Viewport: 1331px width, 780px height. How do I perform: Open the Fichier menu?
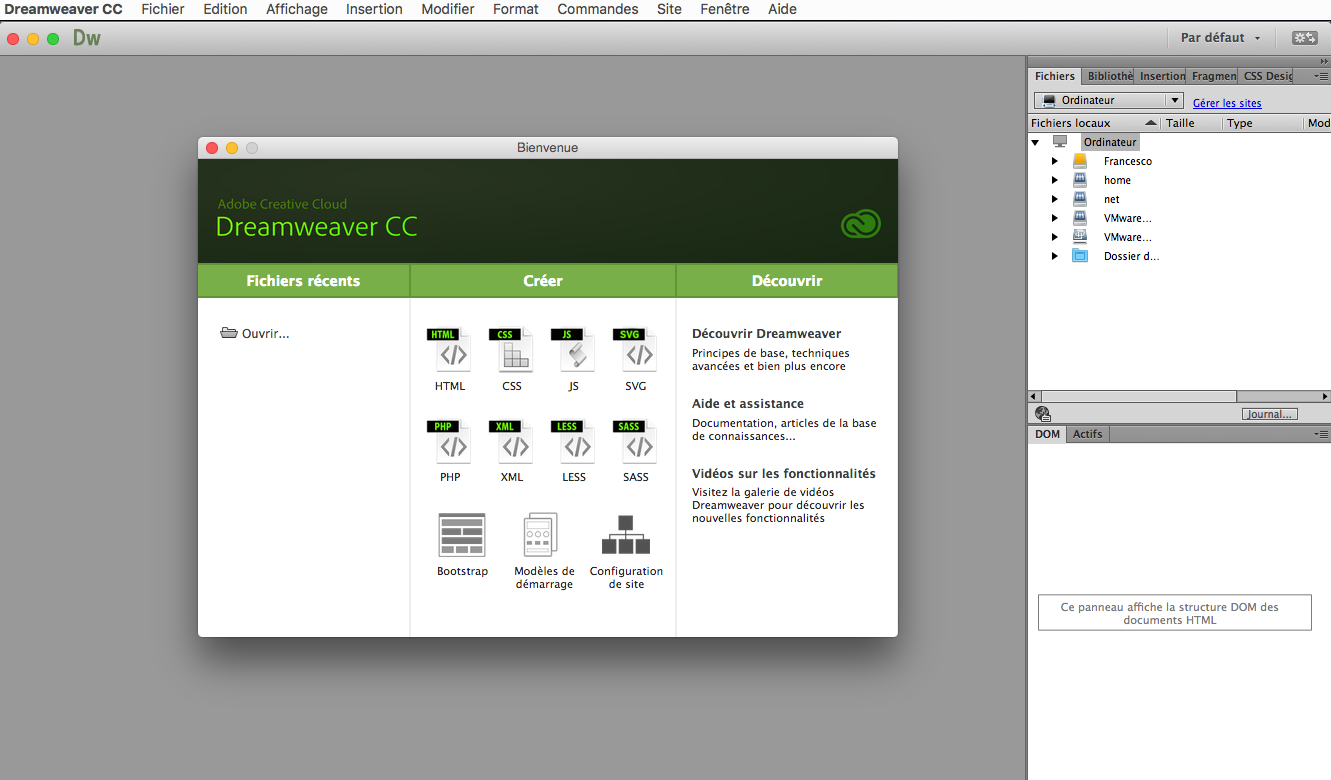(x=163, y=9)
